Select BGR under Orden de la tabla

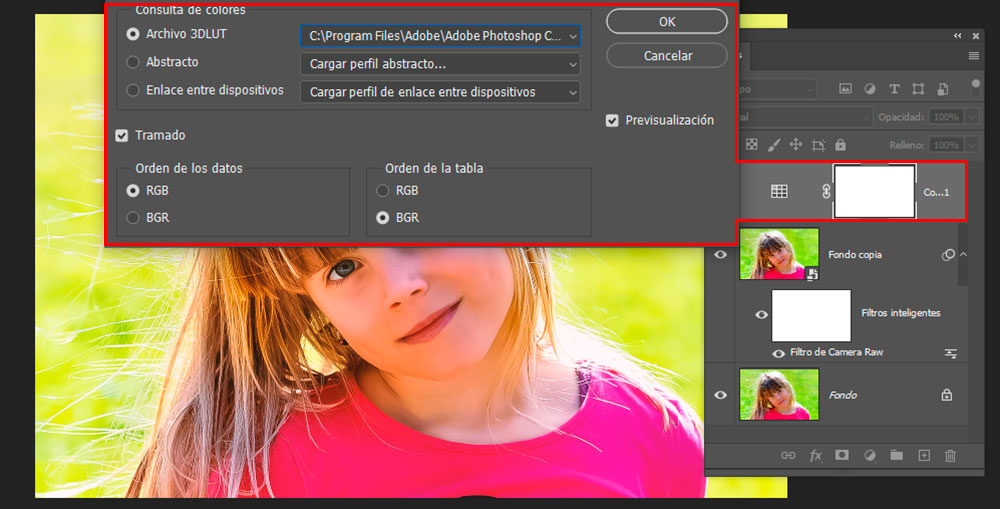383,218
